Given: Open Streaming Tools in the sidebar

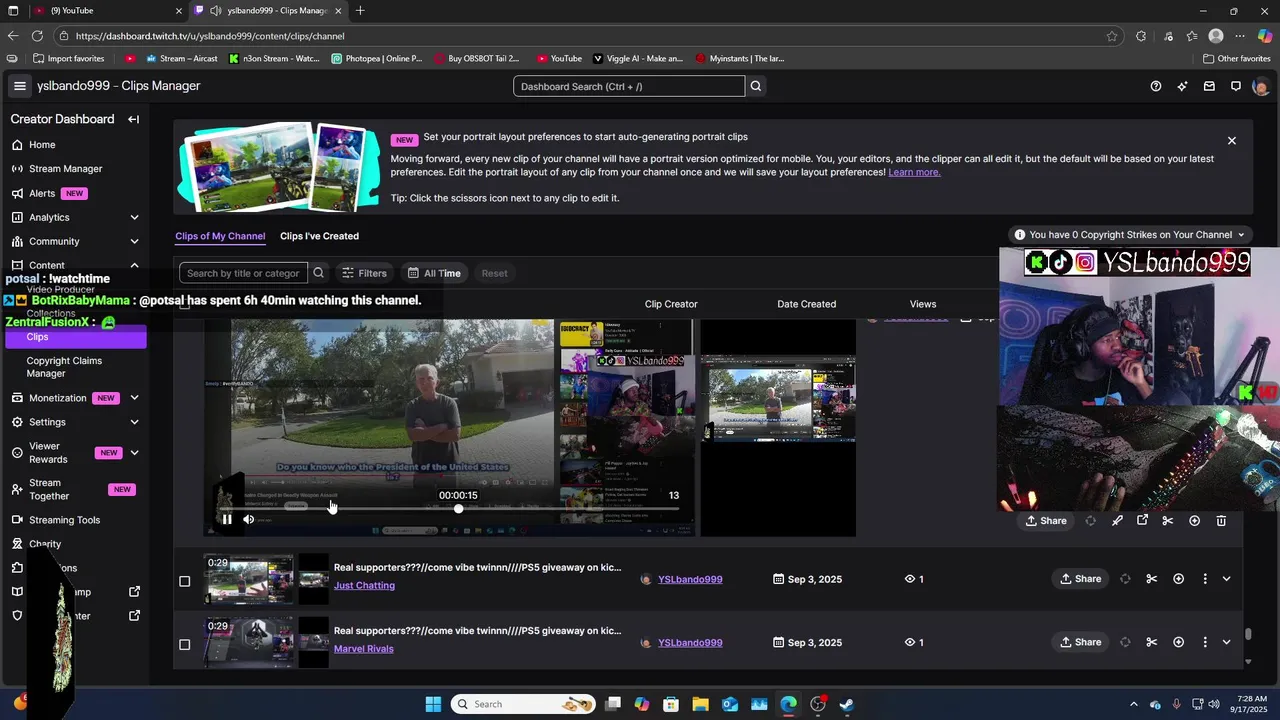Looking at the screenshot, I should coord(64,520).
